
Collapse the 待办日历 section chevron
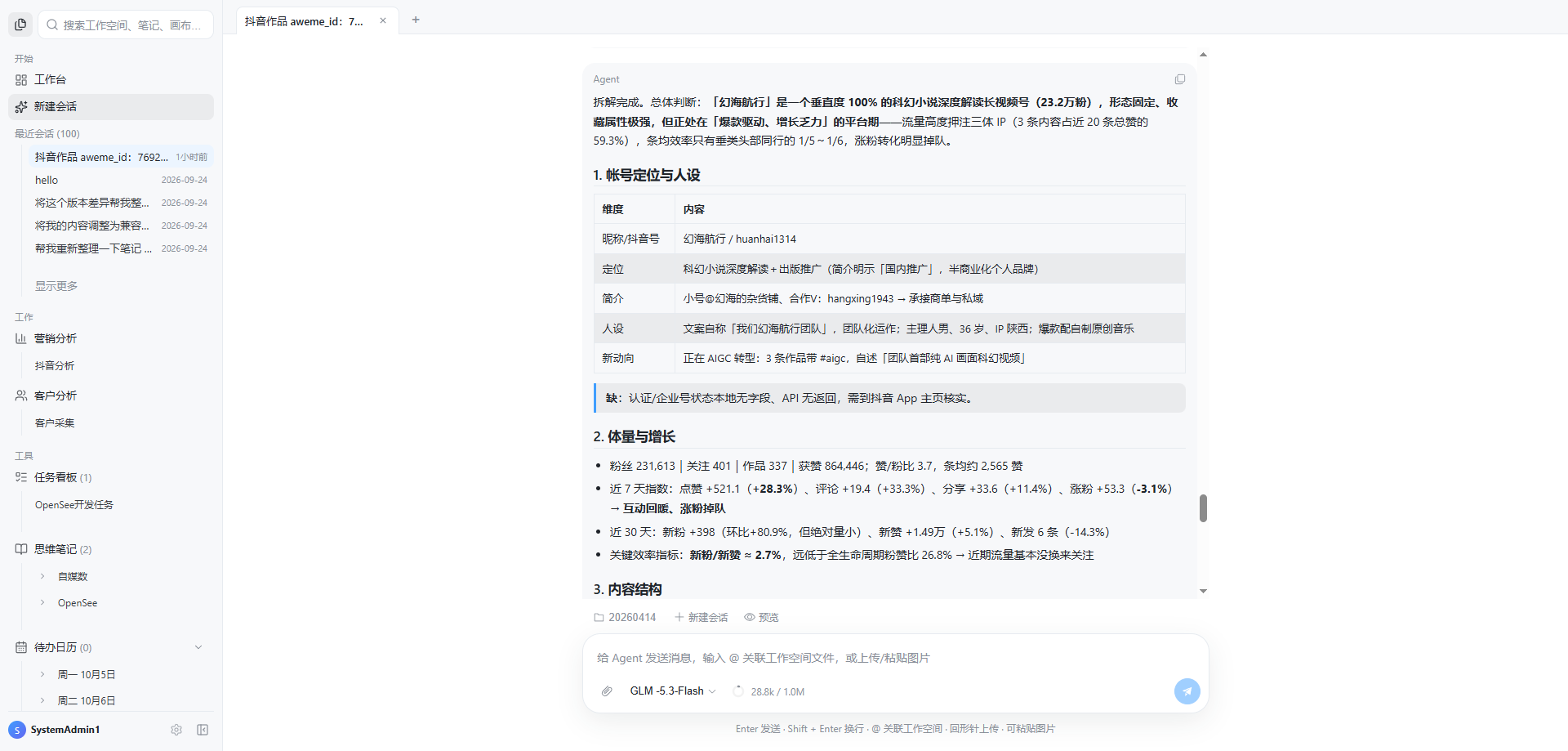(x=198, y=647)
